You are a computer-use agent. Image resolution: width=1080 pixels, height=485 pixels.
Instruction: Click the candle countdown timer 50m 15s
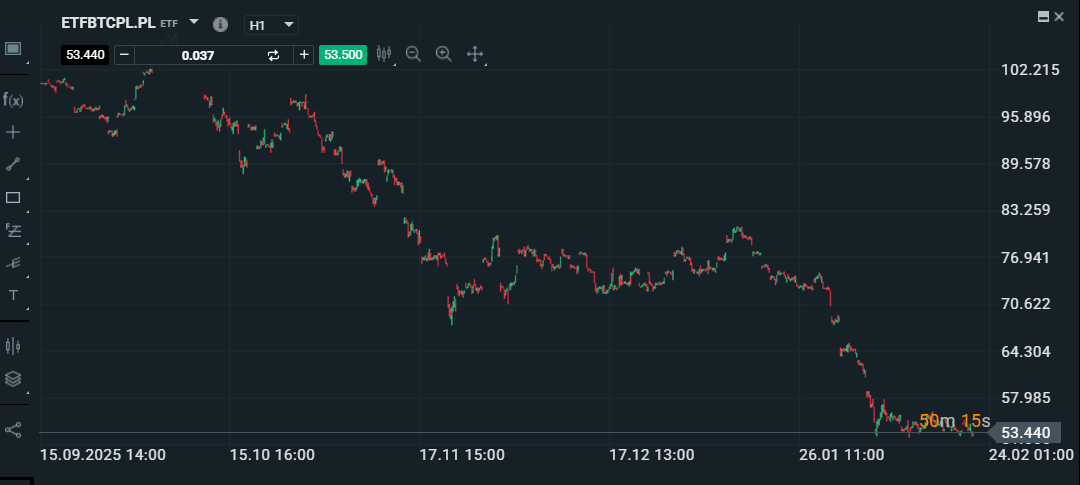954,421
